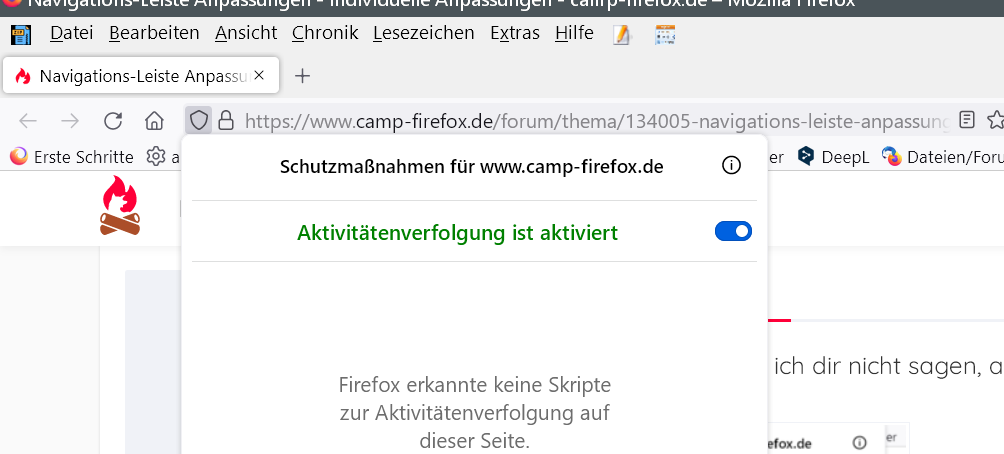Open the Chronik menu
1004x454 pixels.
click(x=325, y=33)
